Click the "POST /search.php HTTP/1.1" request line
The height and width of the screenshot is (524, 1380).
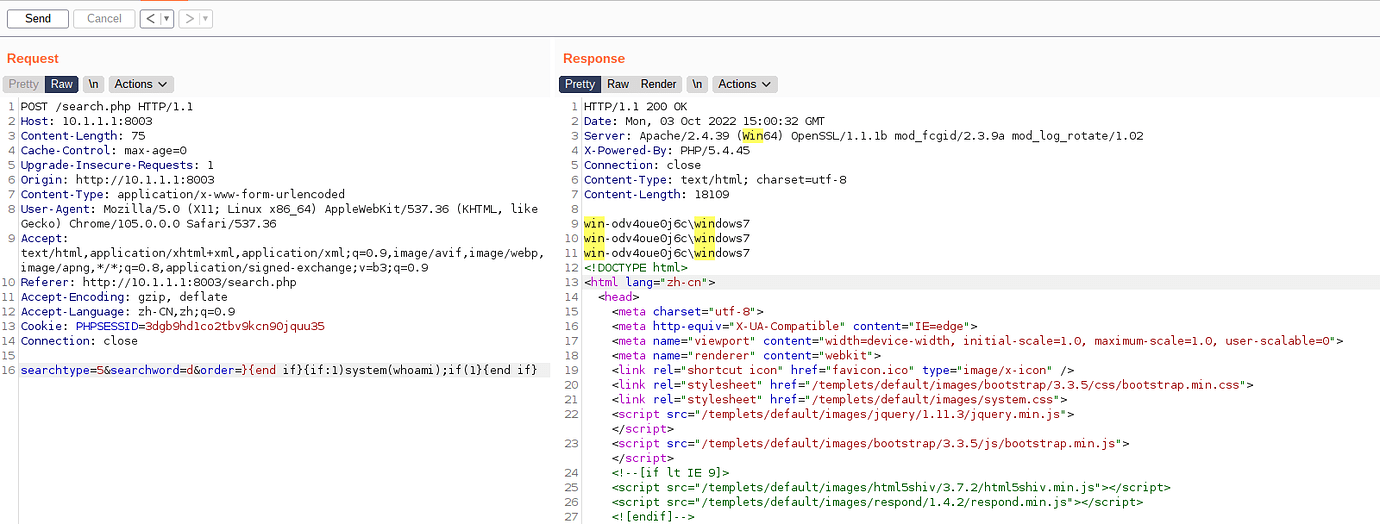[107, 106]
